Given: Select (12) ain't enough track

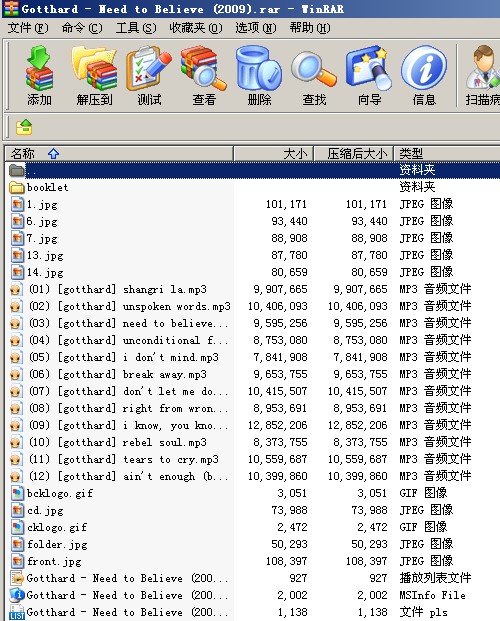Looking at the screenshot, I should pyautogui.click(x=128, y=477).
